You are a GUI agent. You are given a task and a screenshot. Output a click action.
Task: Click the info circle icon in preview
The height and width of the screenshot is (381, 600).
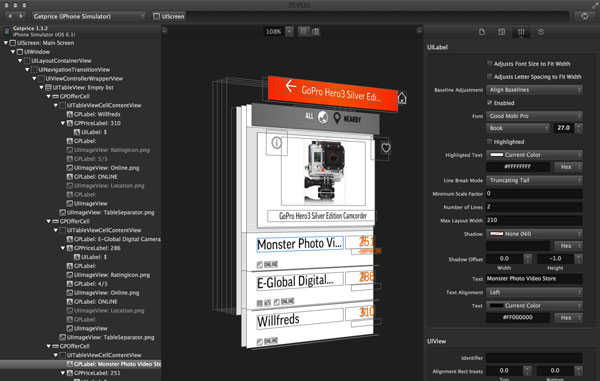(x=276, y=143)
